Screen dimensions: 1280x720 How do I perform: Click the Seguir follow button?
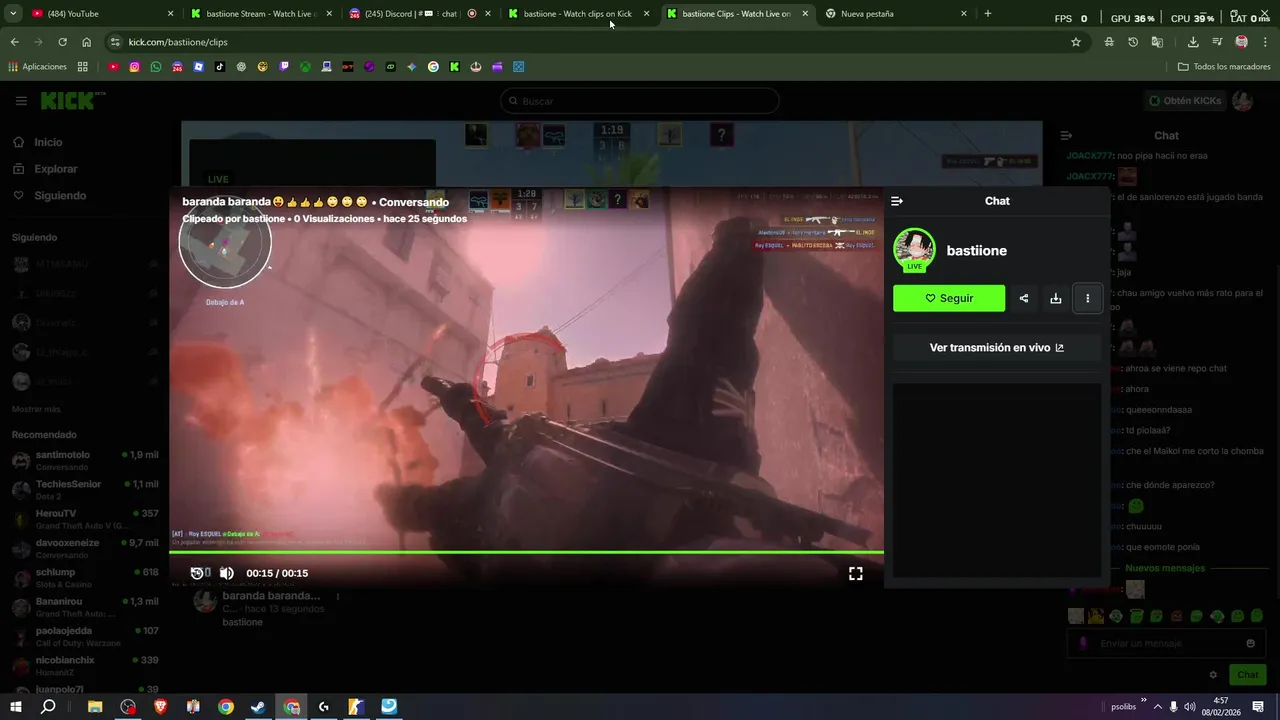tap(949, 298)
